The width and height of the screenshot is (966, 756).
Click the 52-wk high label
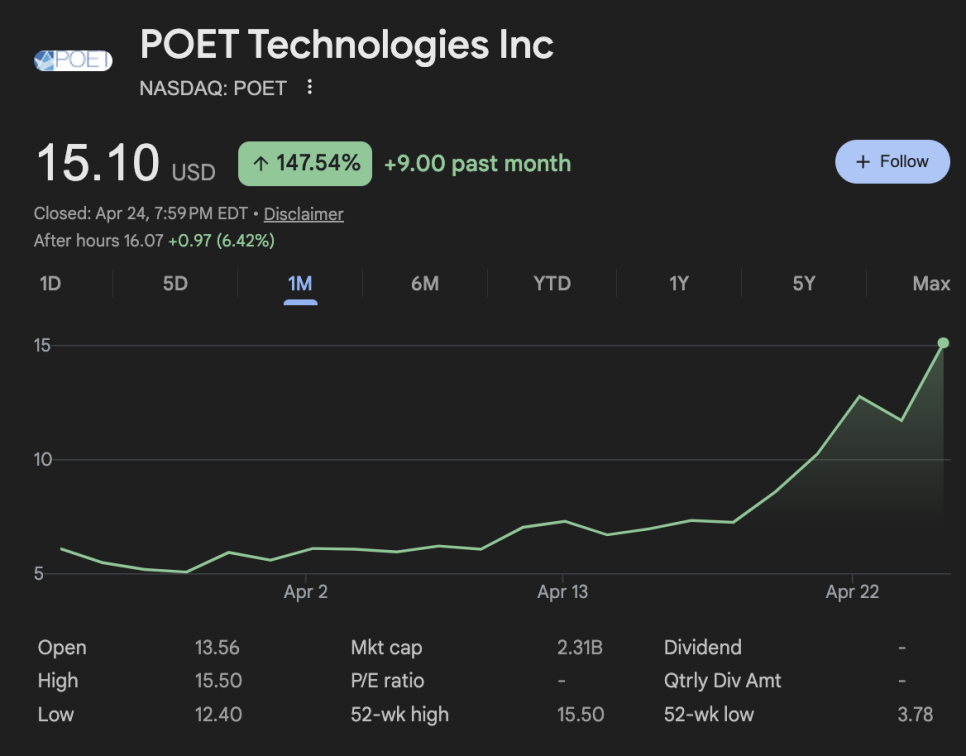(x=400, y=714)
